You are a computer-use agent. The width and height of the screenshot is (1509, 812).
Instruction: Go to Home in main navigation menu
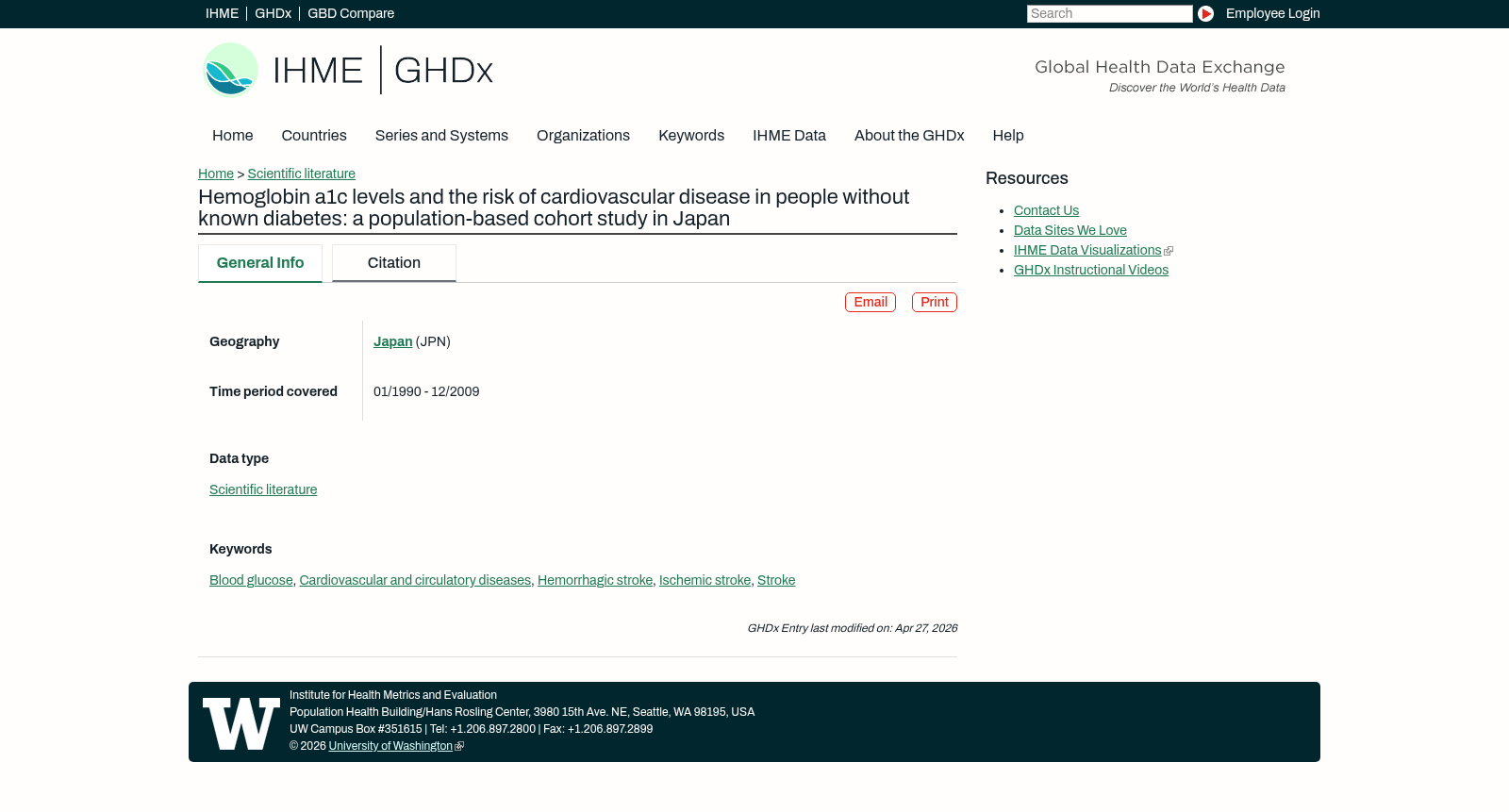[232, 136]
